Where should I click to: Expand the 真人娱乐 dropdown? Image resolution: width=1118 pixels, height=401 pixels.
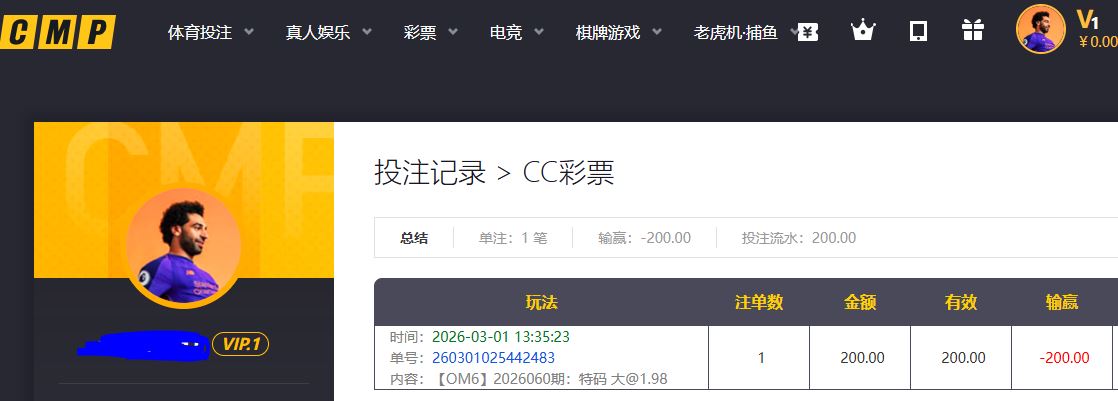pyautogui.click(x=328, y=33)
